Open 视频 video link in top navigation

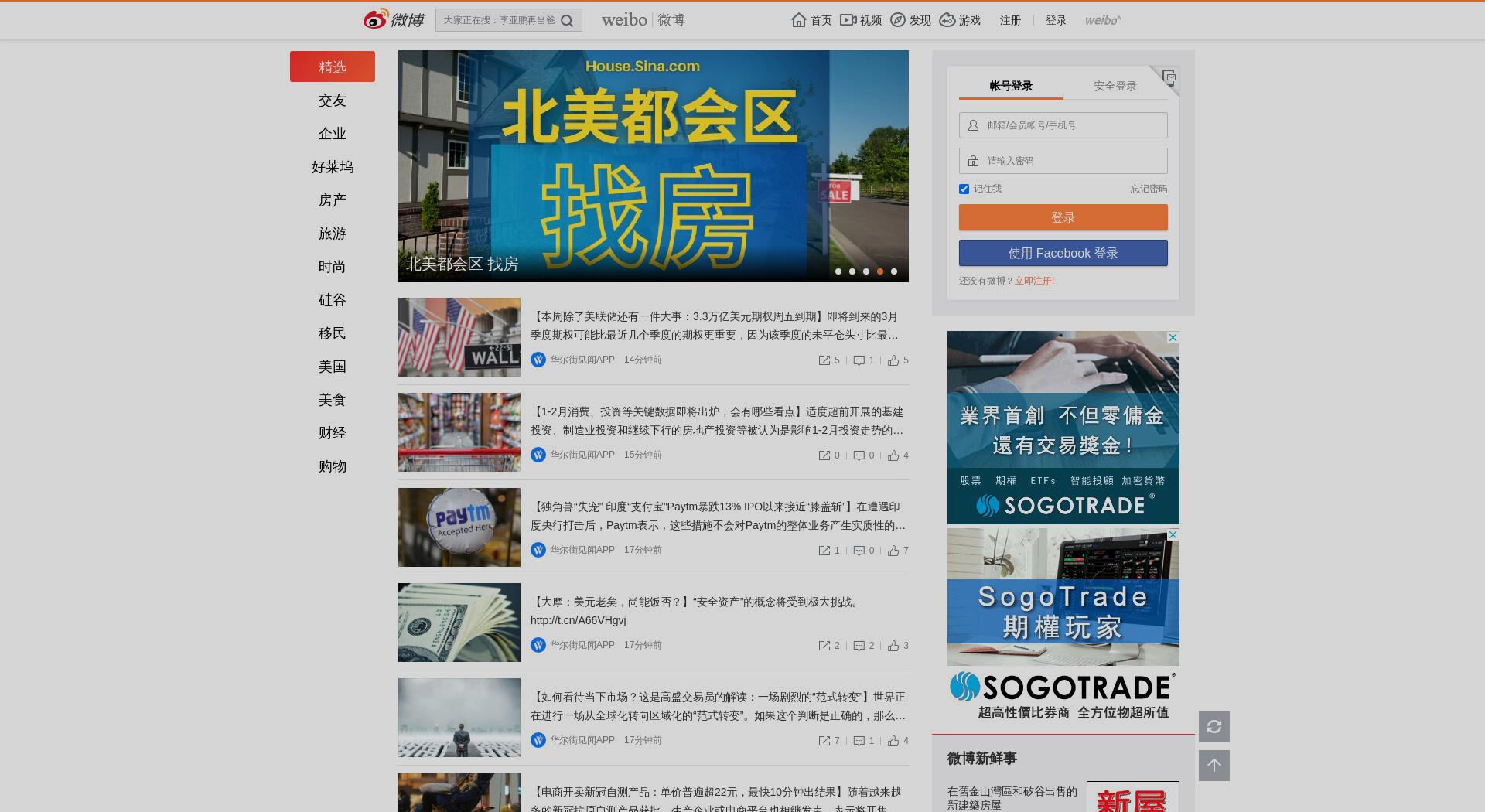[x=861, y=20]
